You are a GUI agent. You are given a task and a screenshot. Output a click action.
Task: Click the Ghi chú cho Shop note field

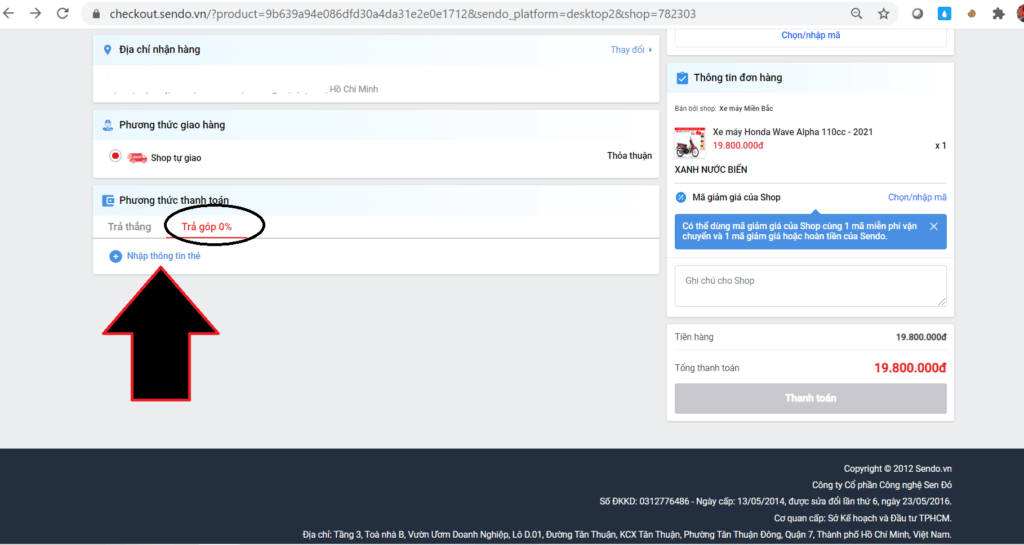tap(810, 286)
